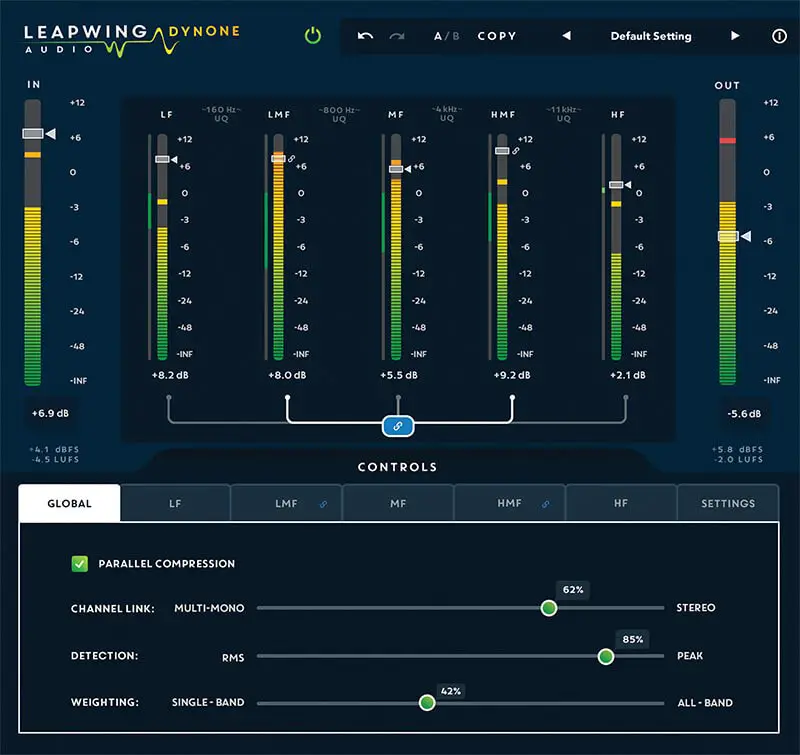Select next preset with right arrow

coord(736,36)
